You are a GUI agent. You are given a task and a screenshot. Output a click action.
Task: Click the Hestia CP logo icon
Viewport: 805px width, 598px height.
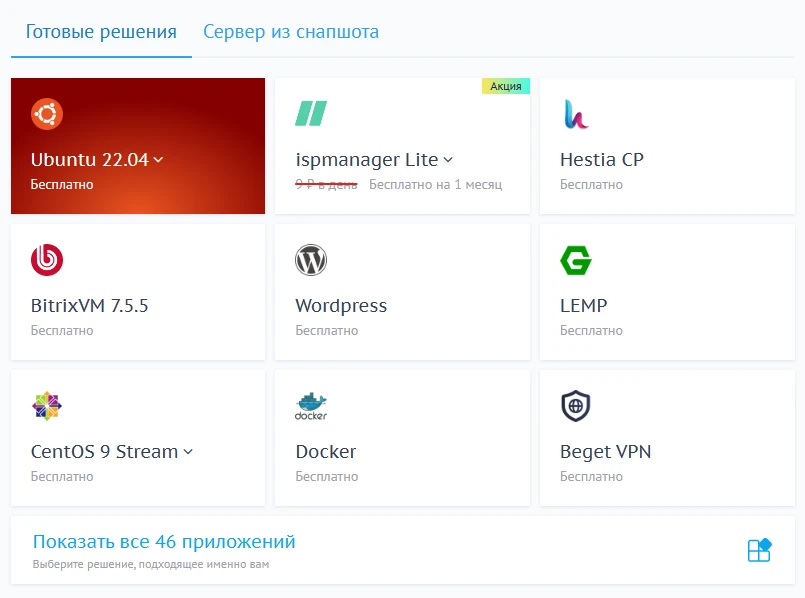575,114
